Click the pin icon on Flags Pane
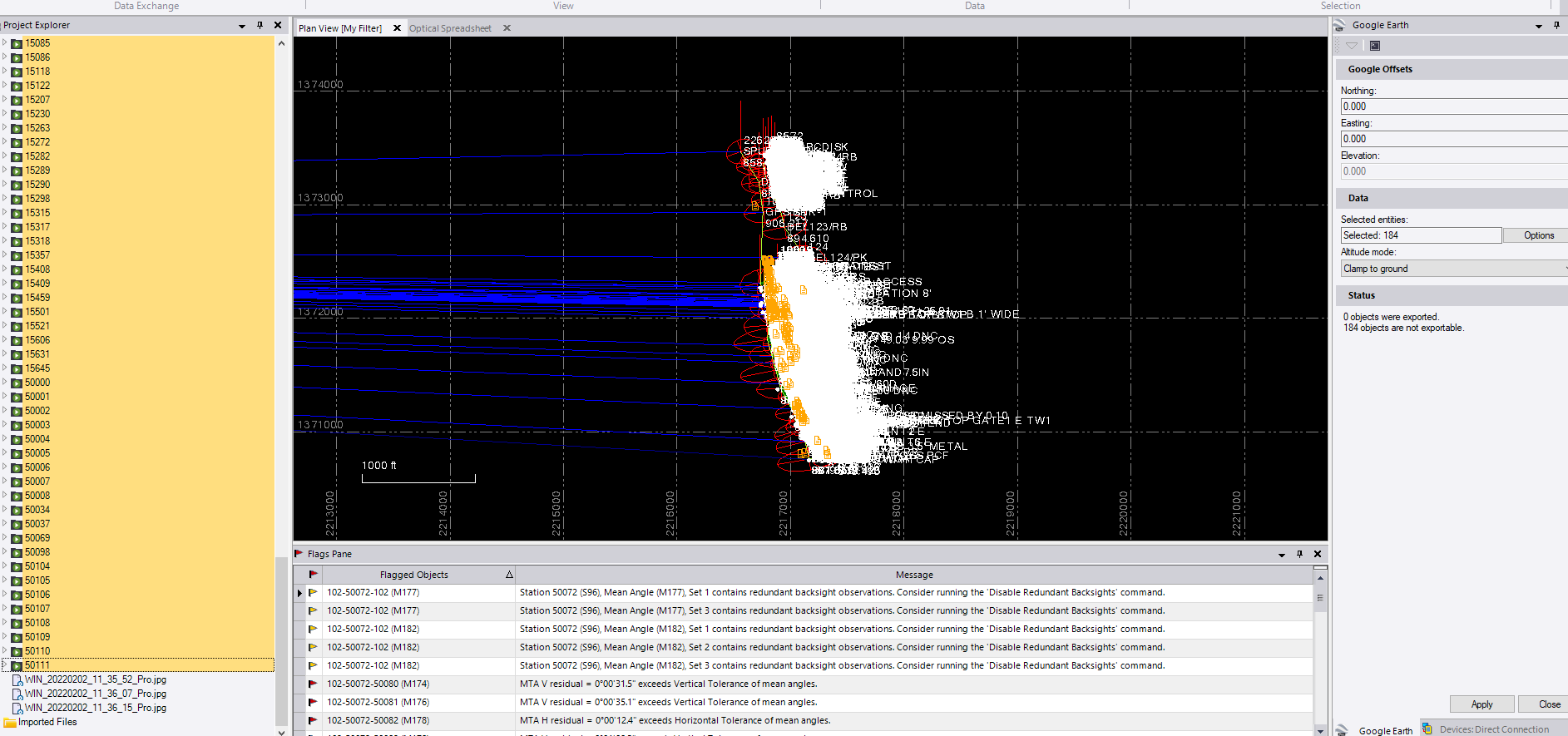 click(1299, 554)
